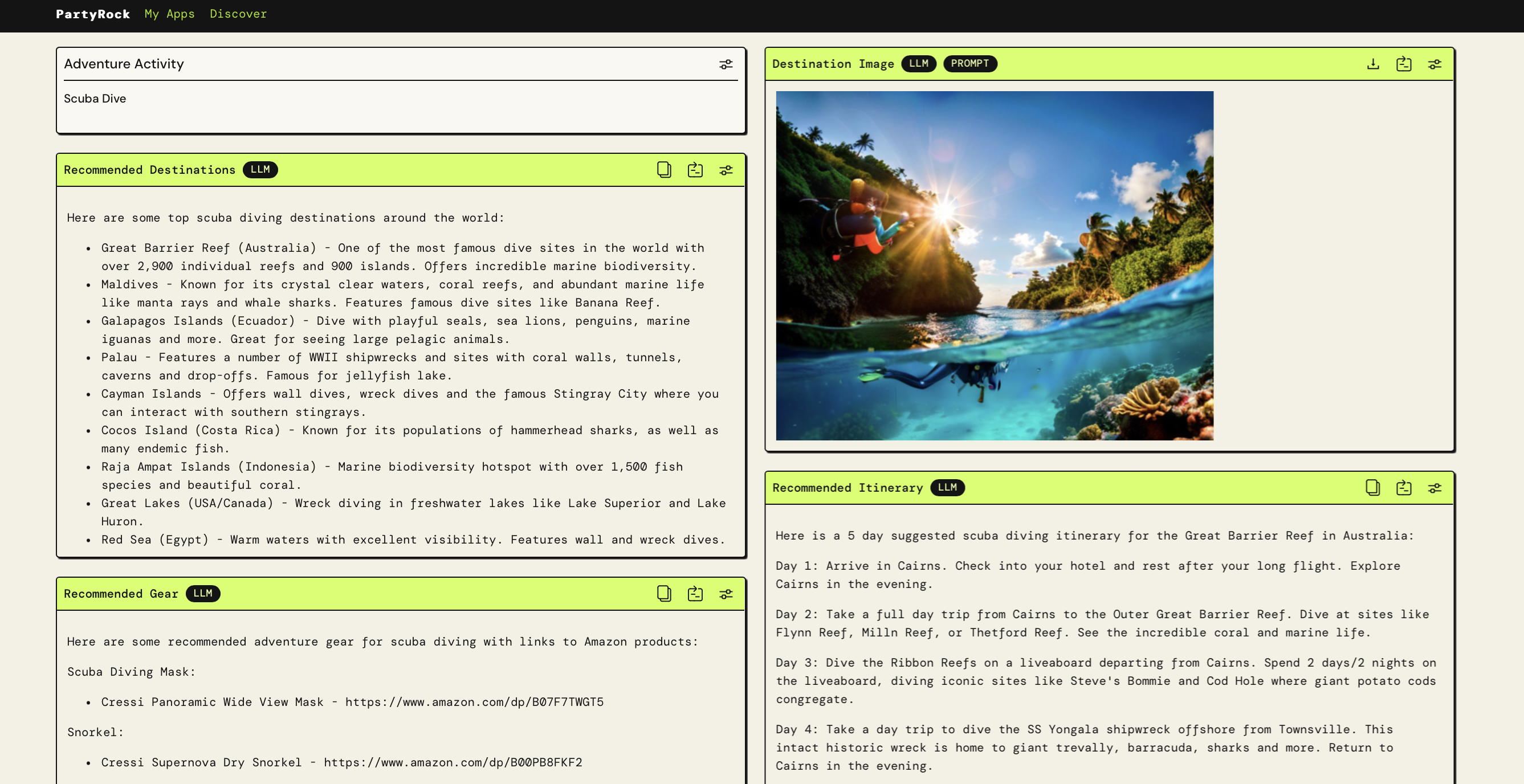Copy Recommended Itinerary text

coord(1372,488)
